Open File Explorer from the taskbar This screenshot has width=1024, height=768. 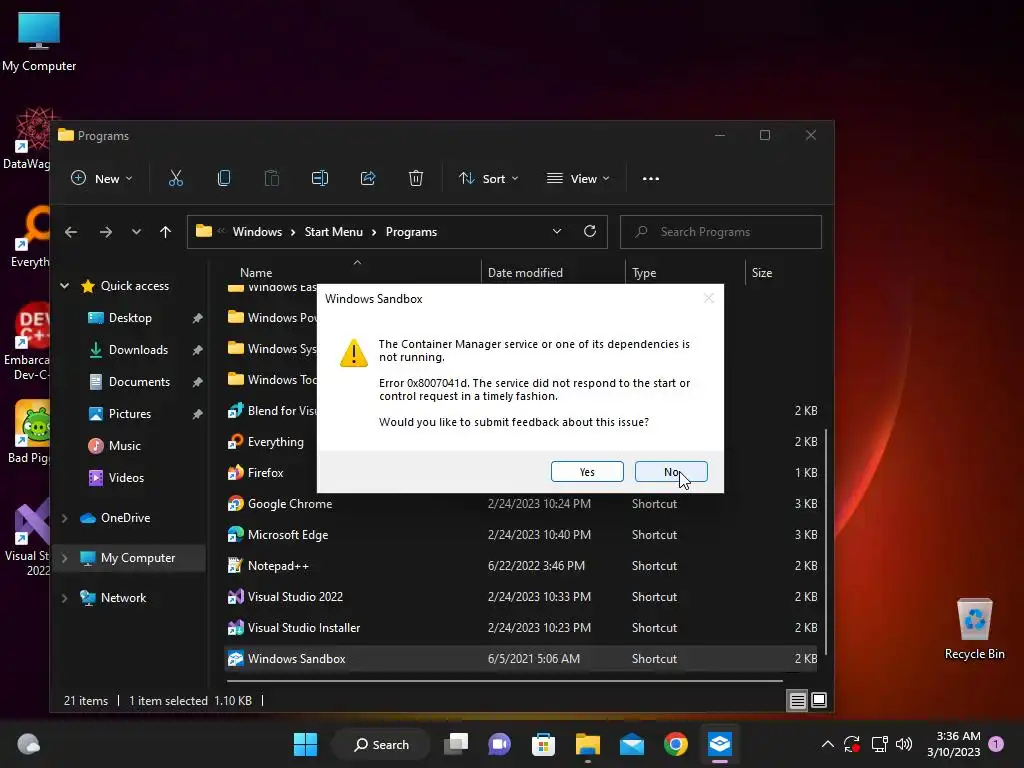(x=587, y=744)
